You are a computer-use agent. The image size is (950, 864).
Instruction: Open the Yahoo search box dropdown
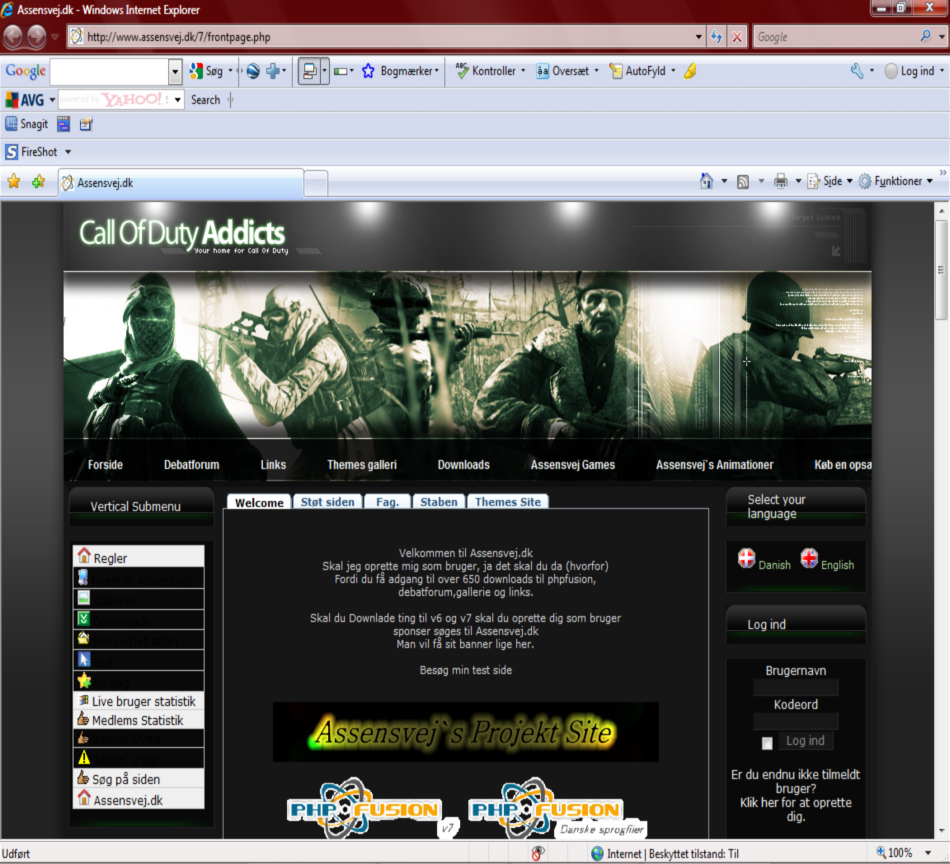(x=178, y=99)
